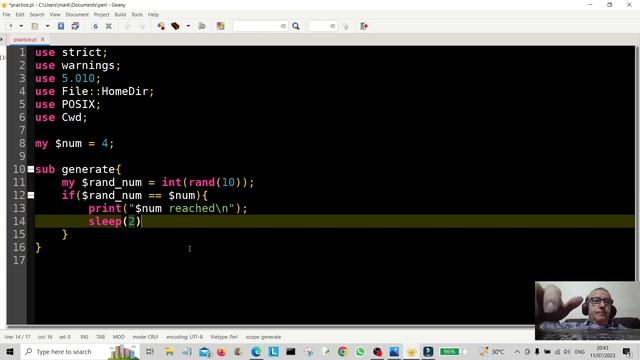Open the Build menu
This screenshot has width=640, height=360.
pos(120,14)
